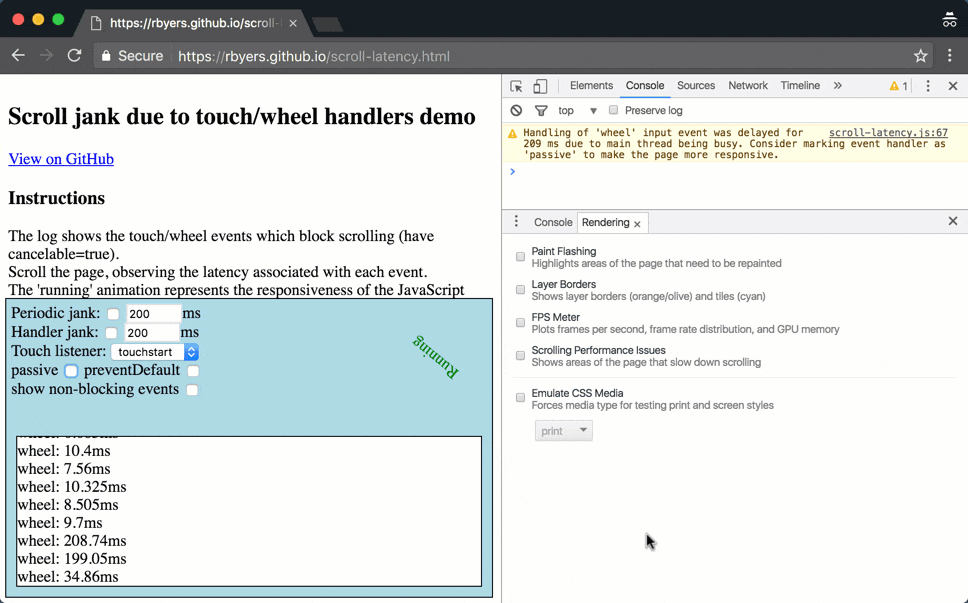Image resolution: width=968 pixels, height=603 pixels.
Task: Reload the page using the refresh icon
Action: [73, 55]
